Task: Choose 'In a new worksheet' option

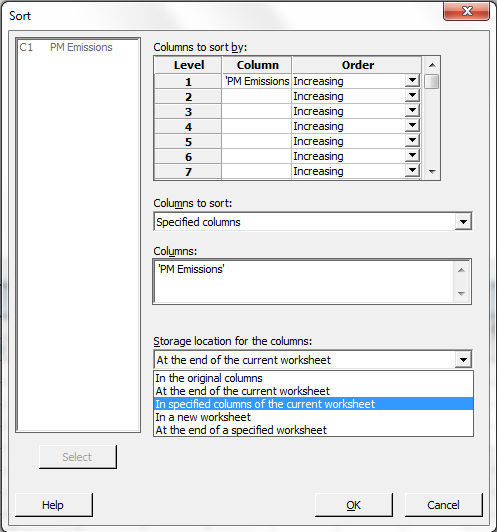Action: click(x=313, y=417)
